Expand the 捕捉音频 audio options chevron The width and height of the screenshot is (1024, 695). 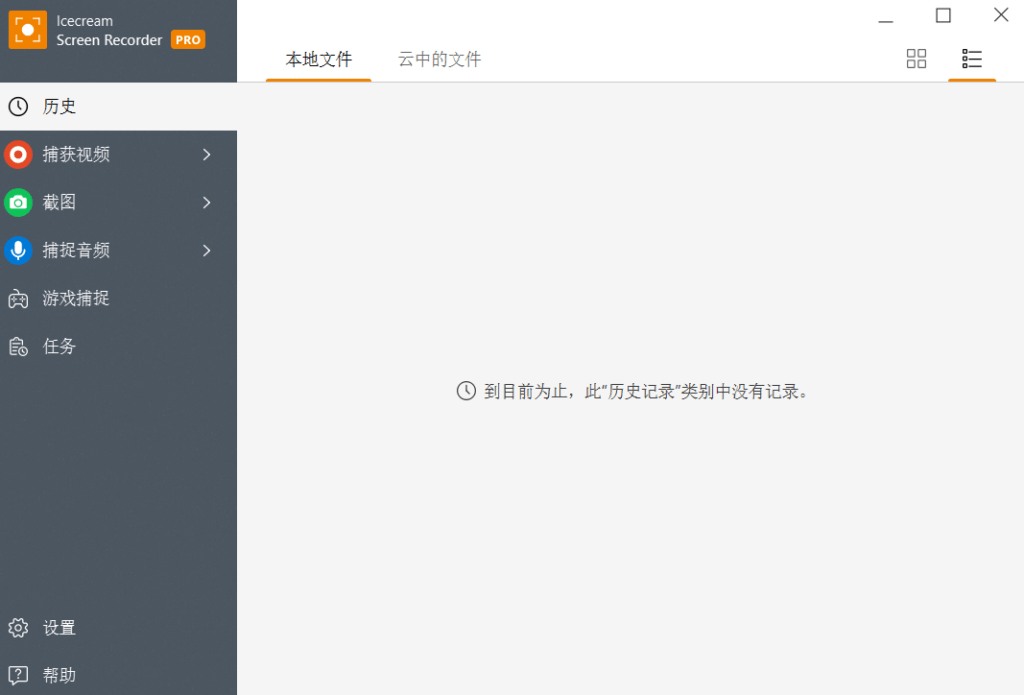207,251
